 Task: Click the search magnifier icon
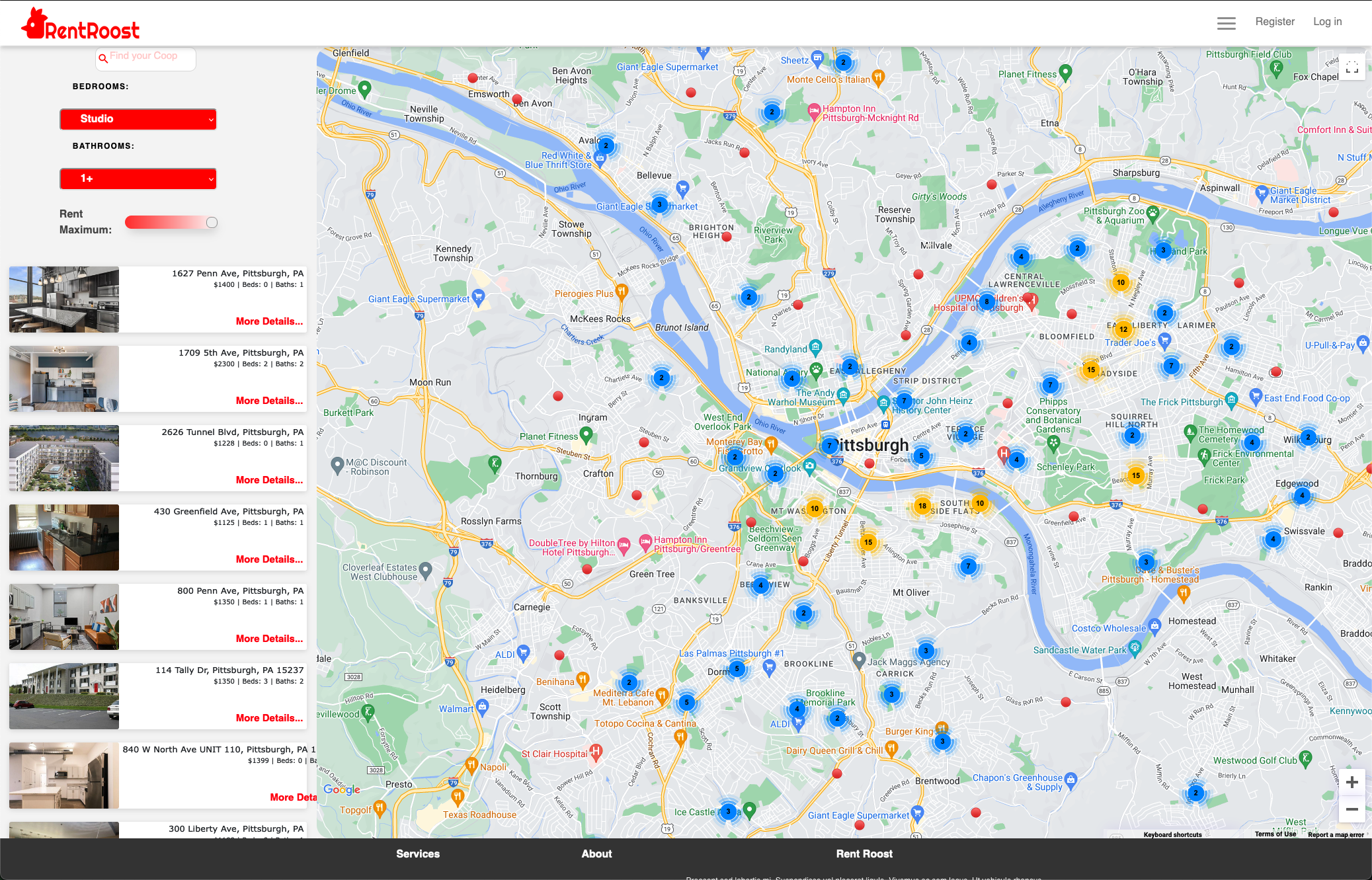pos(103,59)
